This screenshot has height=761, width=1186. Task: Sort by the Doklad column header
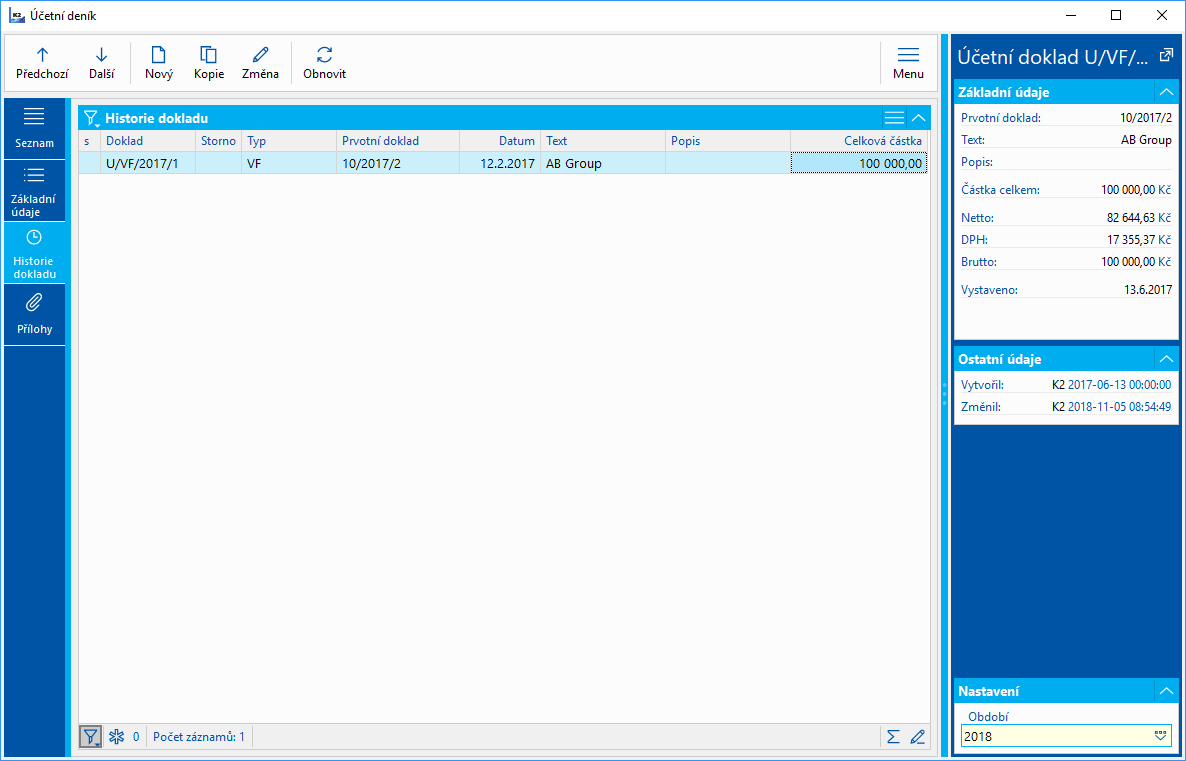click(x=147, y=141)
